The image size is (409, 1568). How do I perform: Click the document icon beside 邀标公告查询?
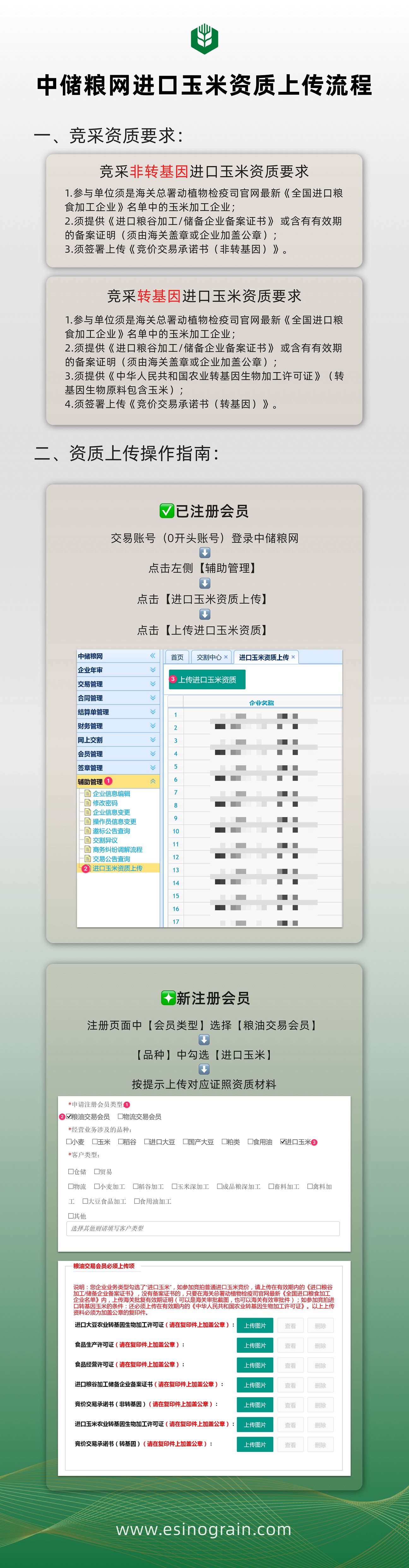tap(88, 830)
